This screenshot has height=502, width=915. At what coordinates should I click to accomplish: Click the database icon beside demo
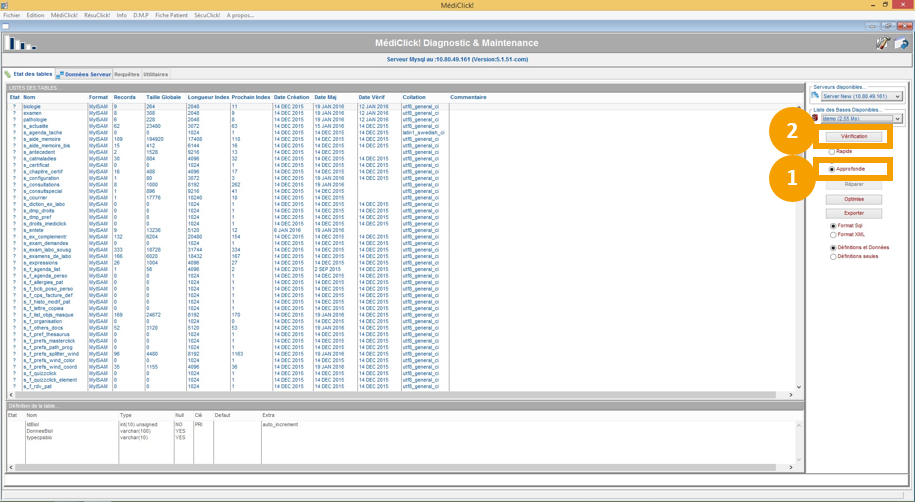tap(815, 118)
